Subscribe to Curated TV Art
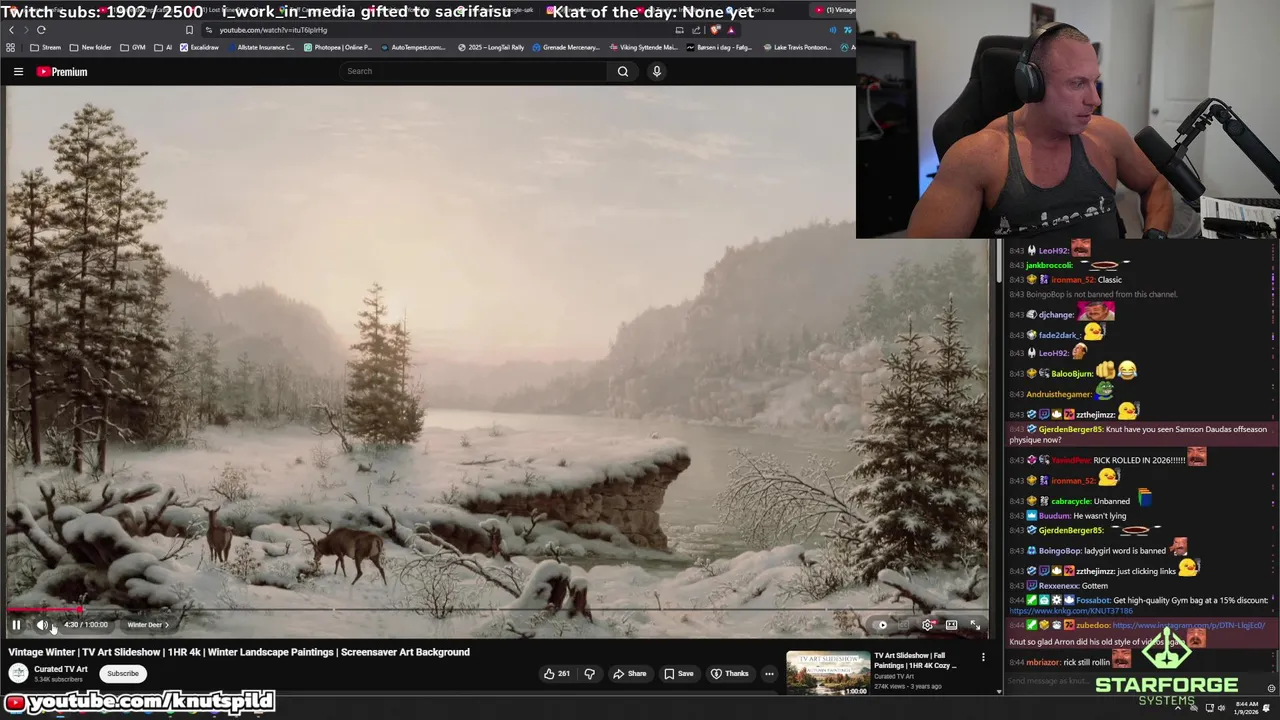Image resolution: width=1280 pixels, height=720 pixels. click(x=123, y=673)
